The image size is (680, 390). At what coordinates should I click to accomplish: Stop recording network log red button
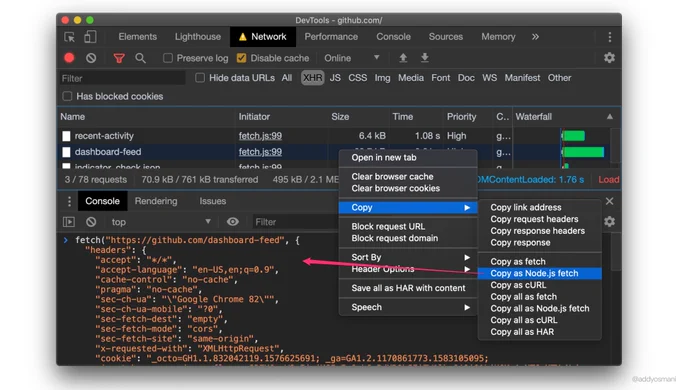pos(69,58)
